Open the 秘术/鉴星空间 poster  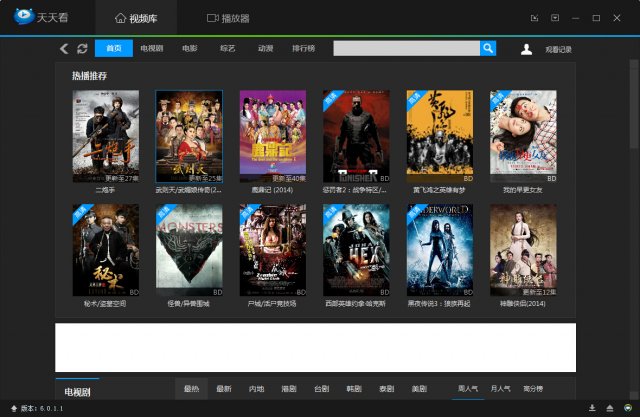pos(106,250)
